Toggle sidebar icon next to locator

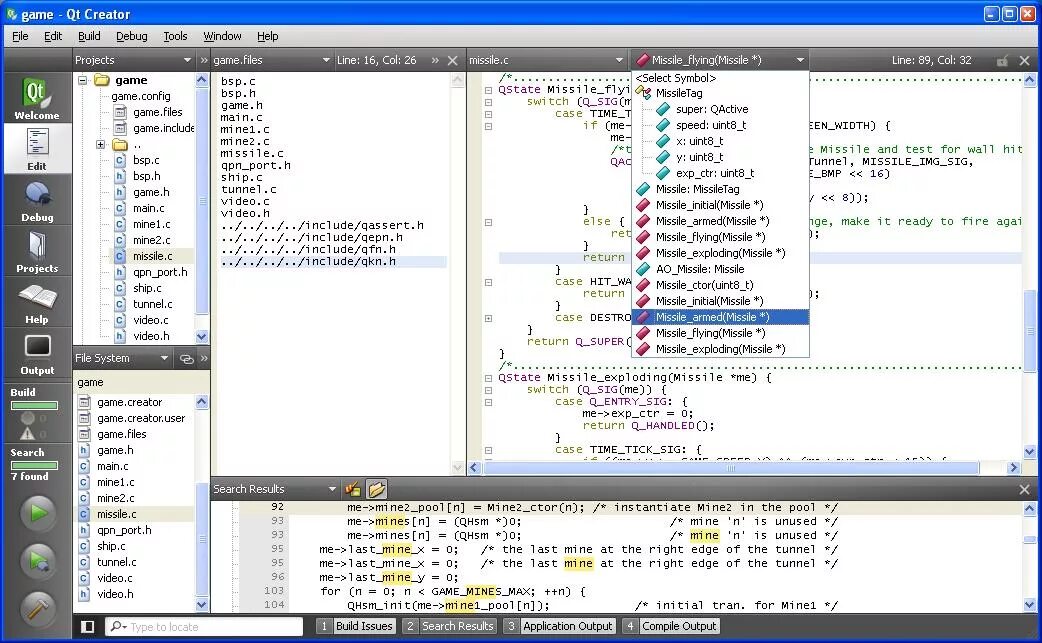87,626
